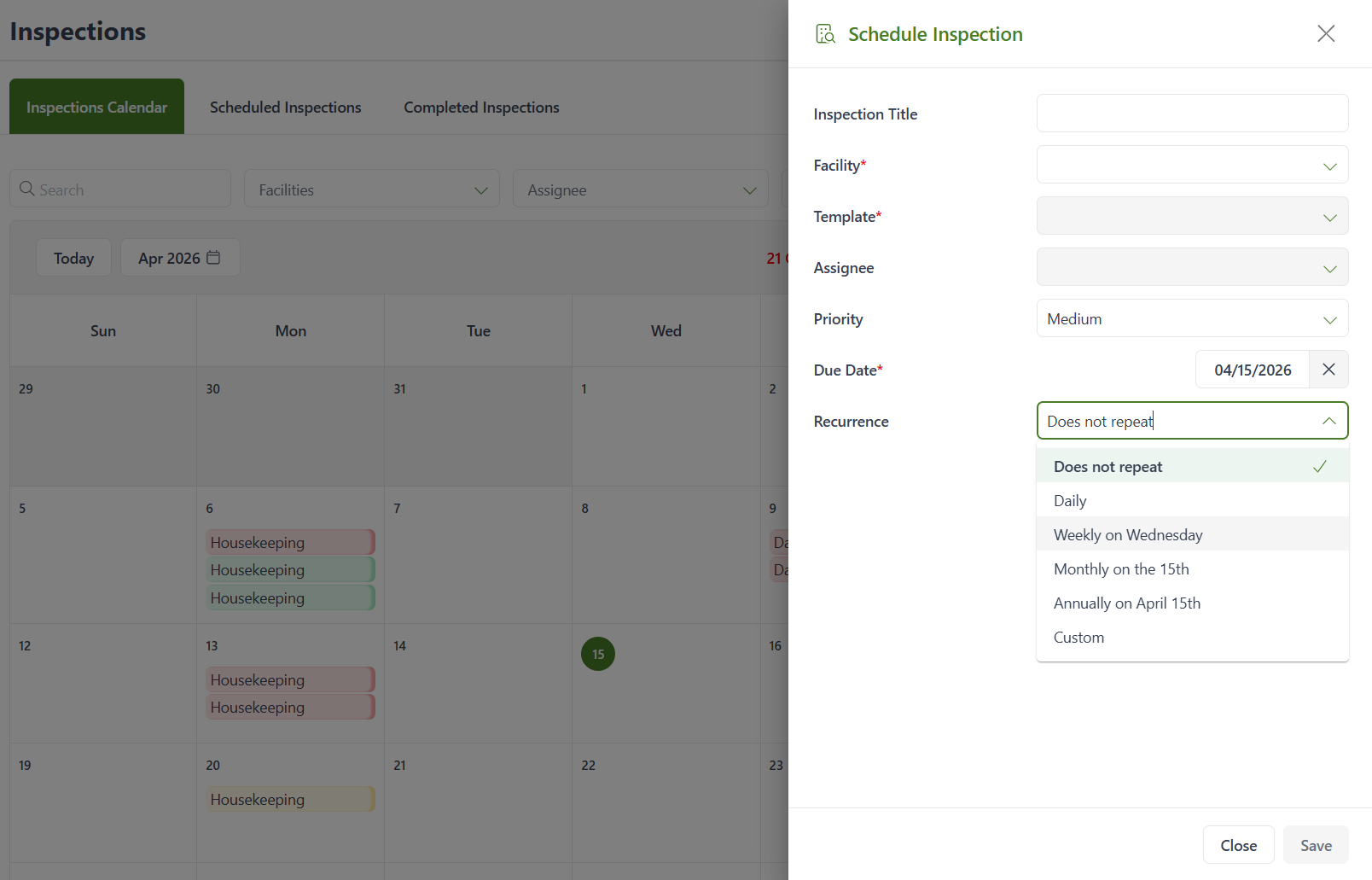The image size is (1372, 880).
Task: Choose Weekly on Wednesday option
Action: (x=1128, y=535)
